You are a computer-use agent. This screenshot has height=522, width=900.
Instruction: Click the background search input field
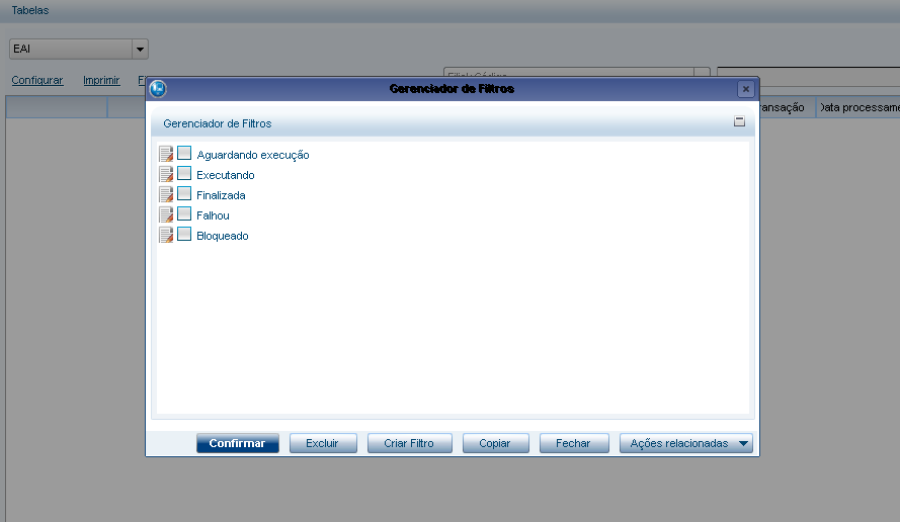click(808, 76)
